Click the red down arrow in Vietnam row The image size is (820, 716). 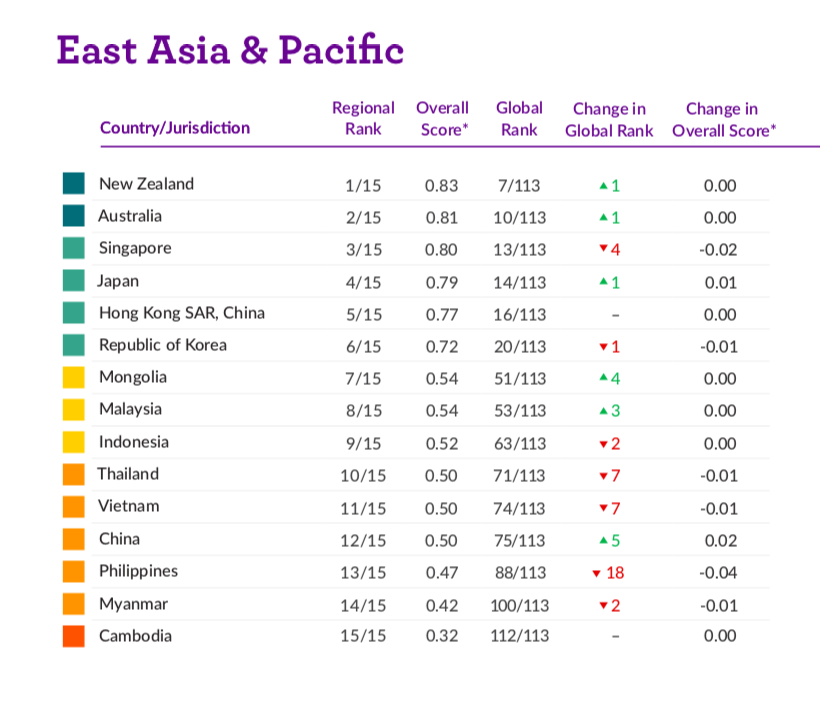tap(603, 508)
